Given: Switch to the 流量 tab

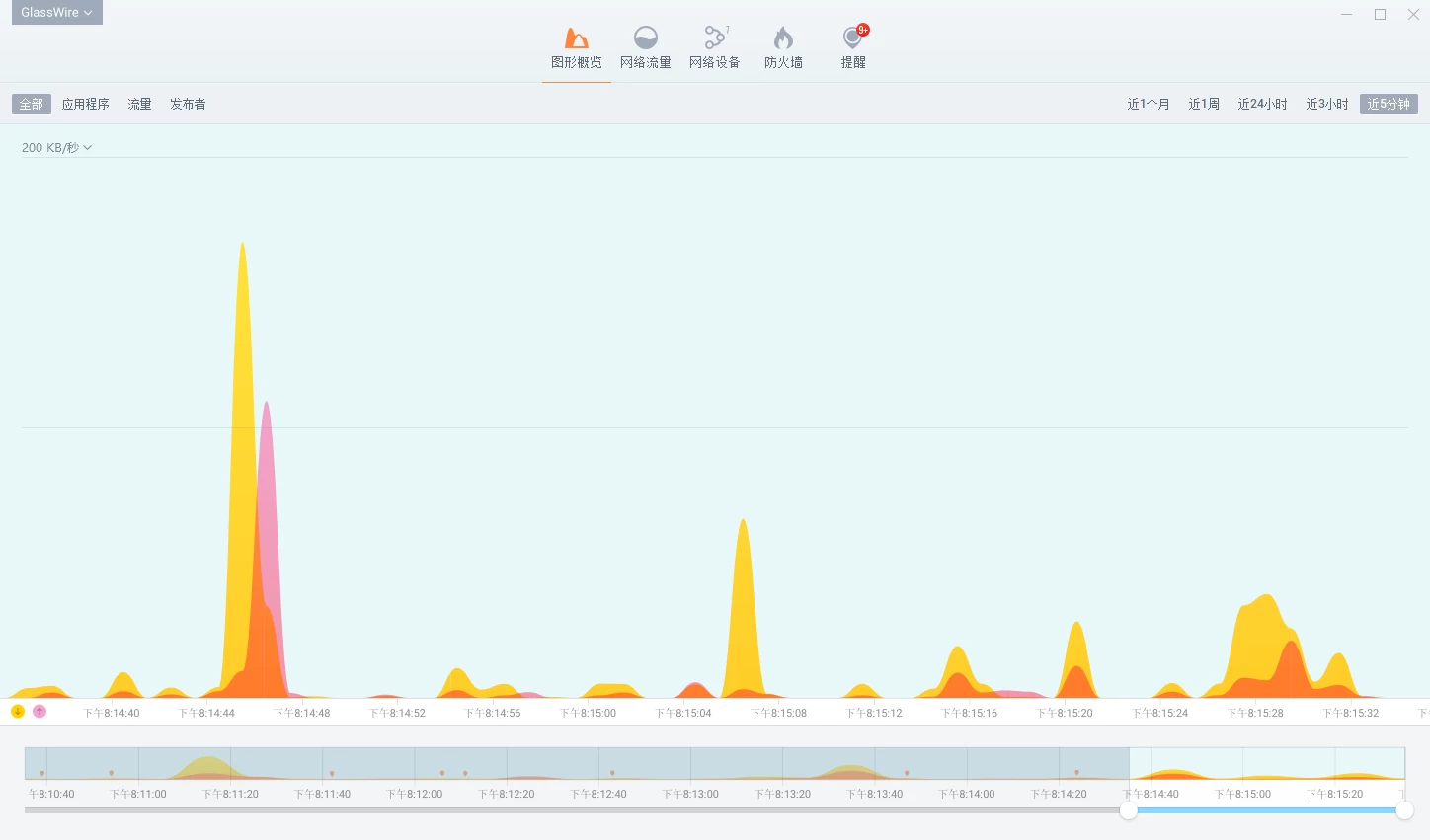Looking at the screenshot, I should (x=139, y=104).
